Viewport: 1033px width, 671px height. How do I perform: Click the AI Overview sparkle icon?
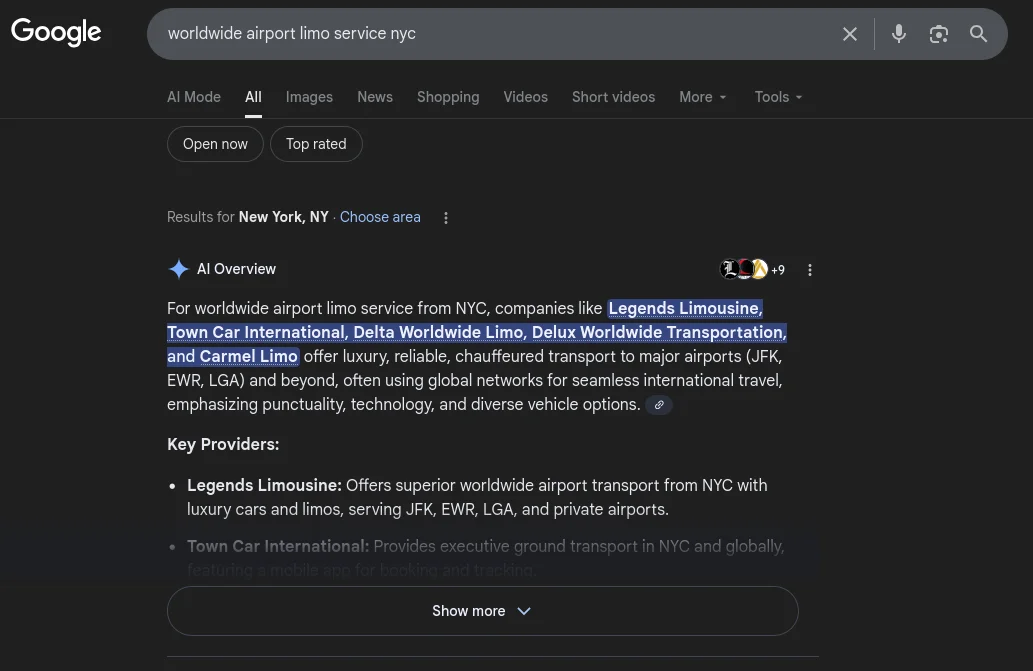[179, 268]
